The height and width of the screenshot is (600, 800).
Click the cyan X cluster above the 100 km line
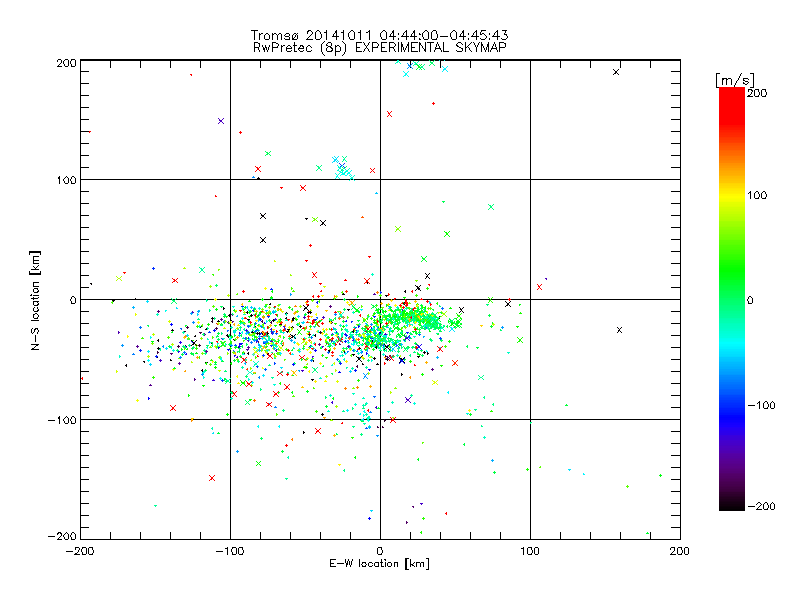342,168
